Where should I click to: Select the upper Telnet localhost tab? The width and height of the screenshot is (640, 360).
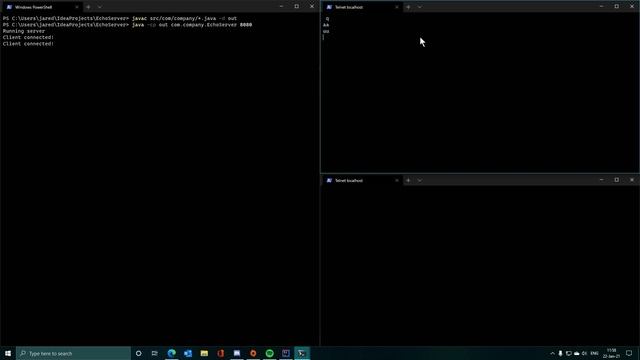pyautogui.click(x=361, y=7)
